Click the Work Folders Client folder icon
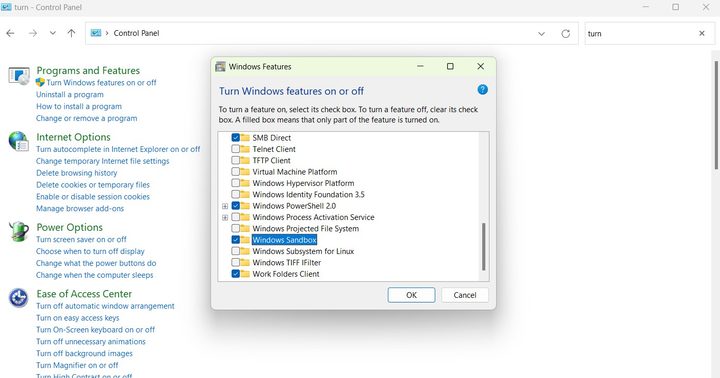The image size is (720, 378). point(245,274)
